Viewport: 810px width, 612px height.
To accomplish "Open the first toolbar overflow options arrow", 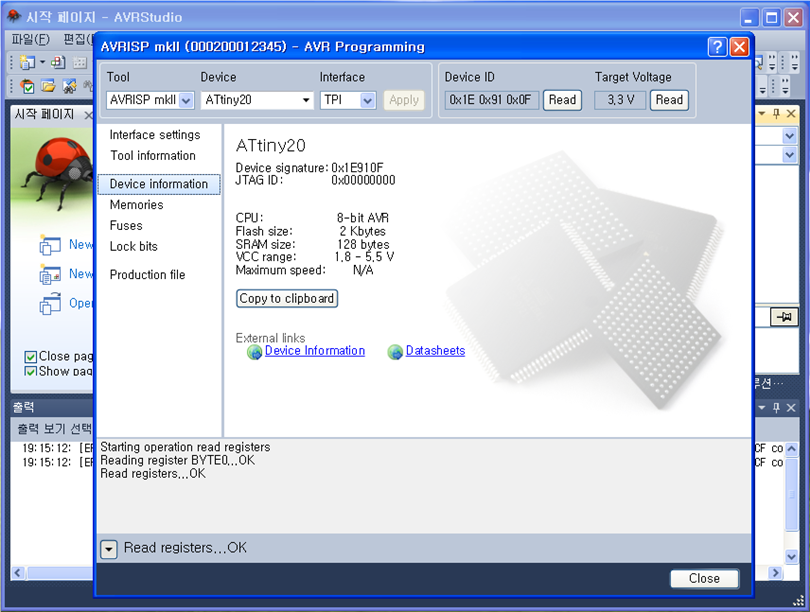I will pyautogui.click(x=772, y=63).
